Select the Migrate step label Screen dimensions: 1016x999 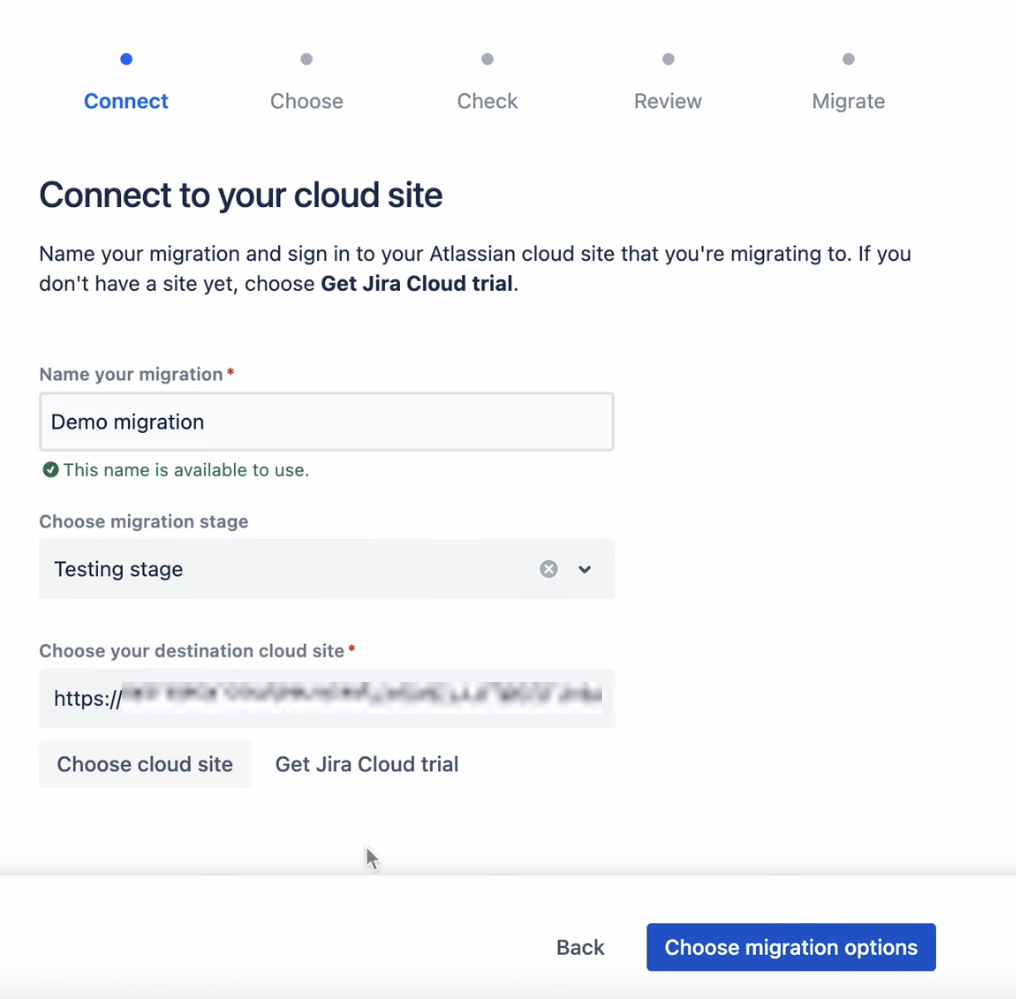pos(848,101)
